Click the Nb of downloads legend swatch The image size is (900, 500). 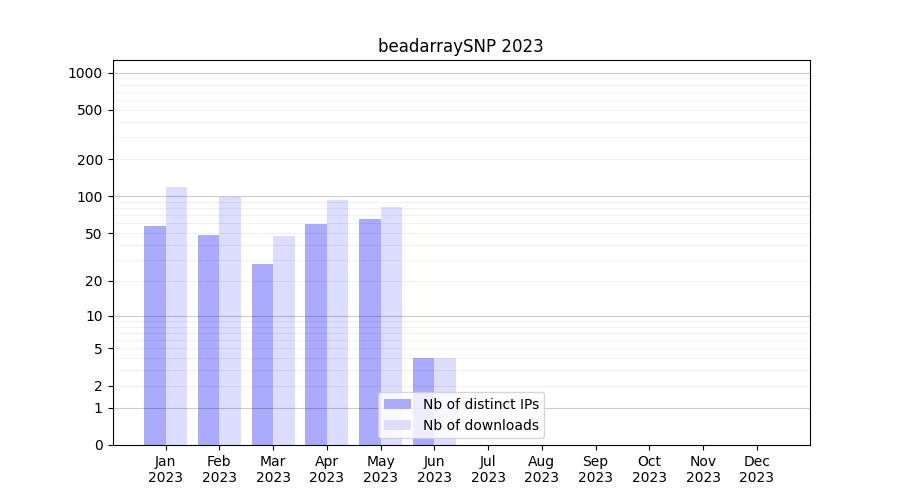397,425
